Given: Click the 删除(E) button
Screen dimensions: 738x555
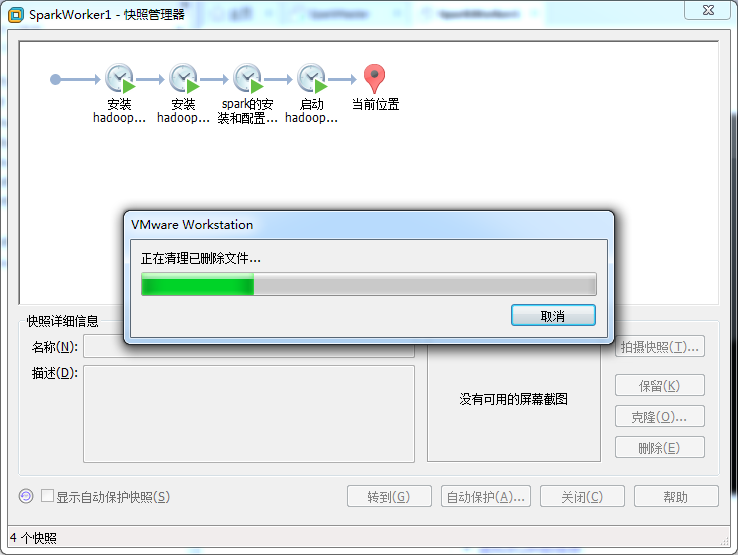Looking at the screenshot, I should point(659,448).
